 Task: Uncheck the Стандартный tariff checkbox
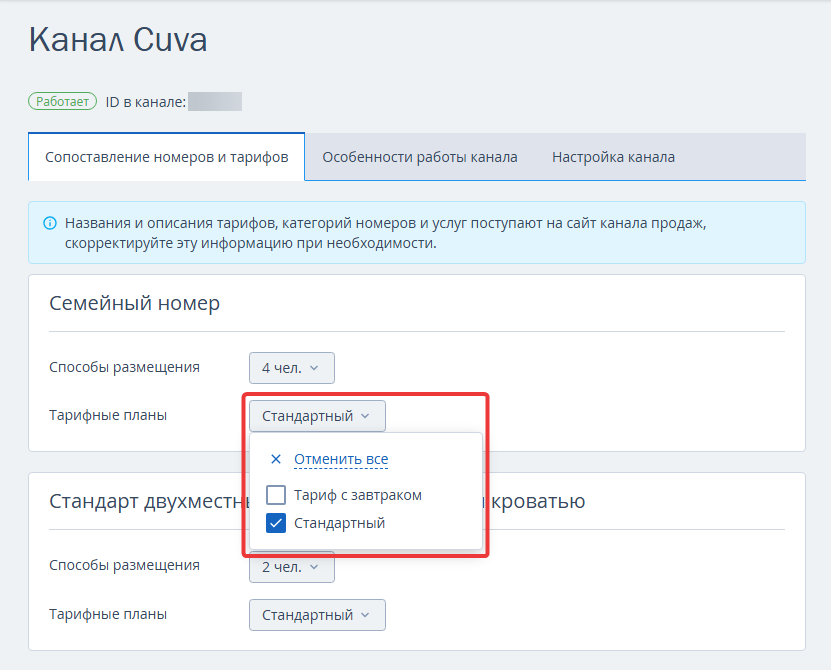[x=276, y=523]
